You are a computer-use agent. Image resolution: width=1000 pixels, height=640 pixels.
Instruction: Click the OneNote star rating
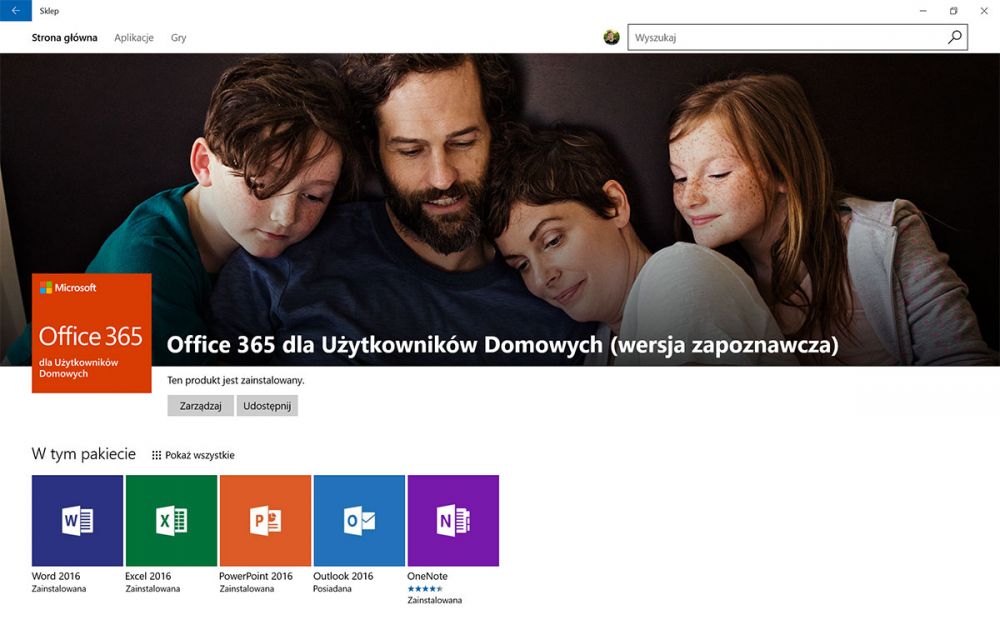point(425,588)
